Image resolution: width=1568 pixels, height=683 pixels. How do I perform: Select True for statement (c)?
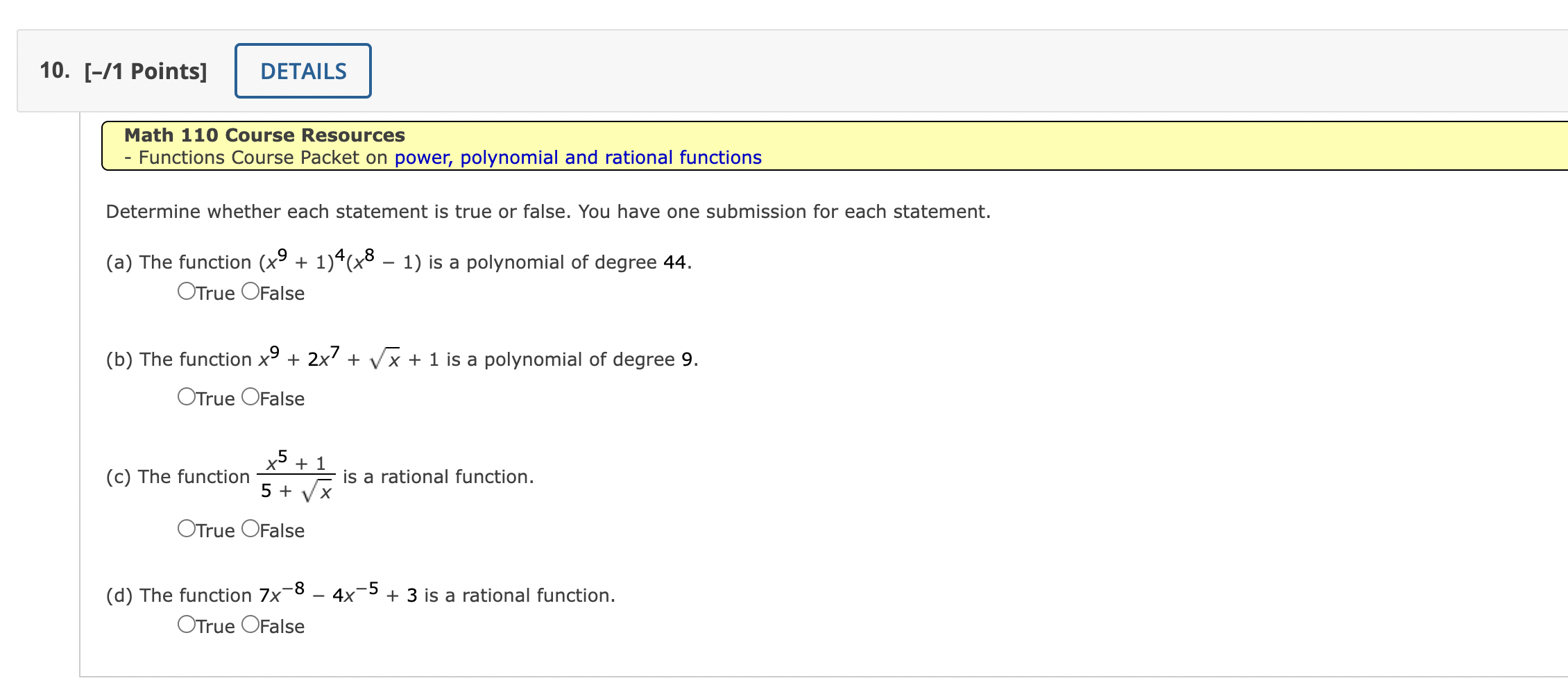(x=186, y=529)
